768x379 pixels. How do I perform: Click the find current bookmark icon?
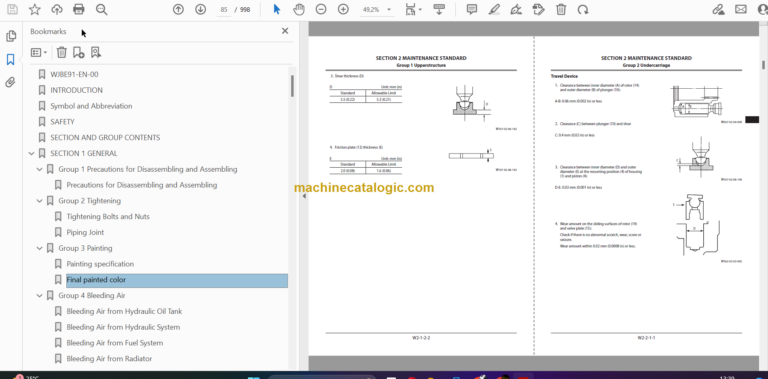(96, 52)
